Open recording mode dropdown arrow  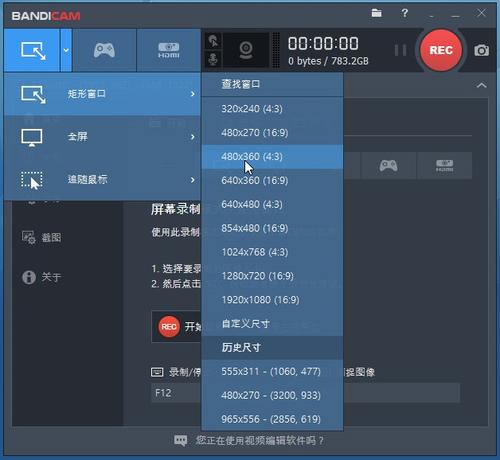pos(66,50)
